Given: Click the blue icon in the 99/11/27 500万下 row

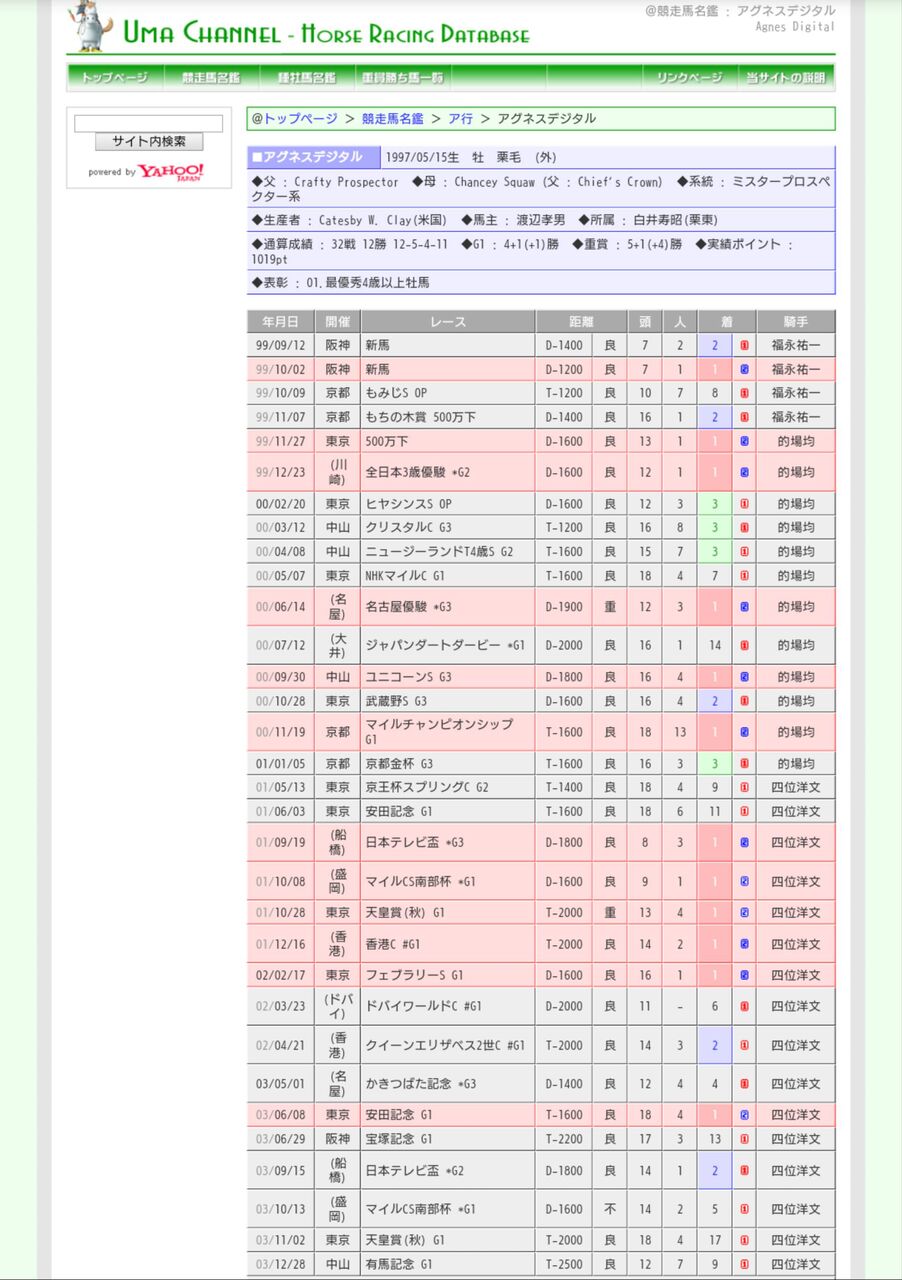Looking at the screenshot, I should pos(744,441).
